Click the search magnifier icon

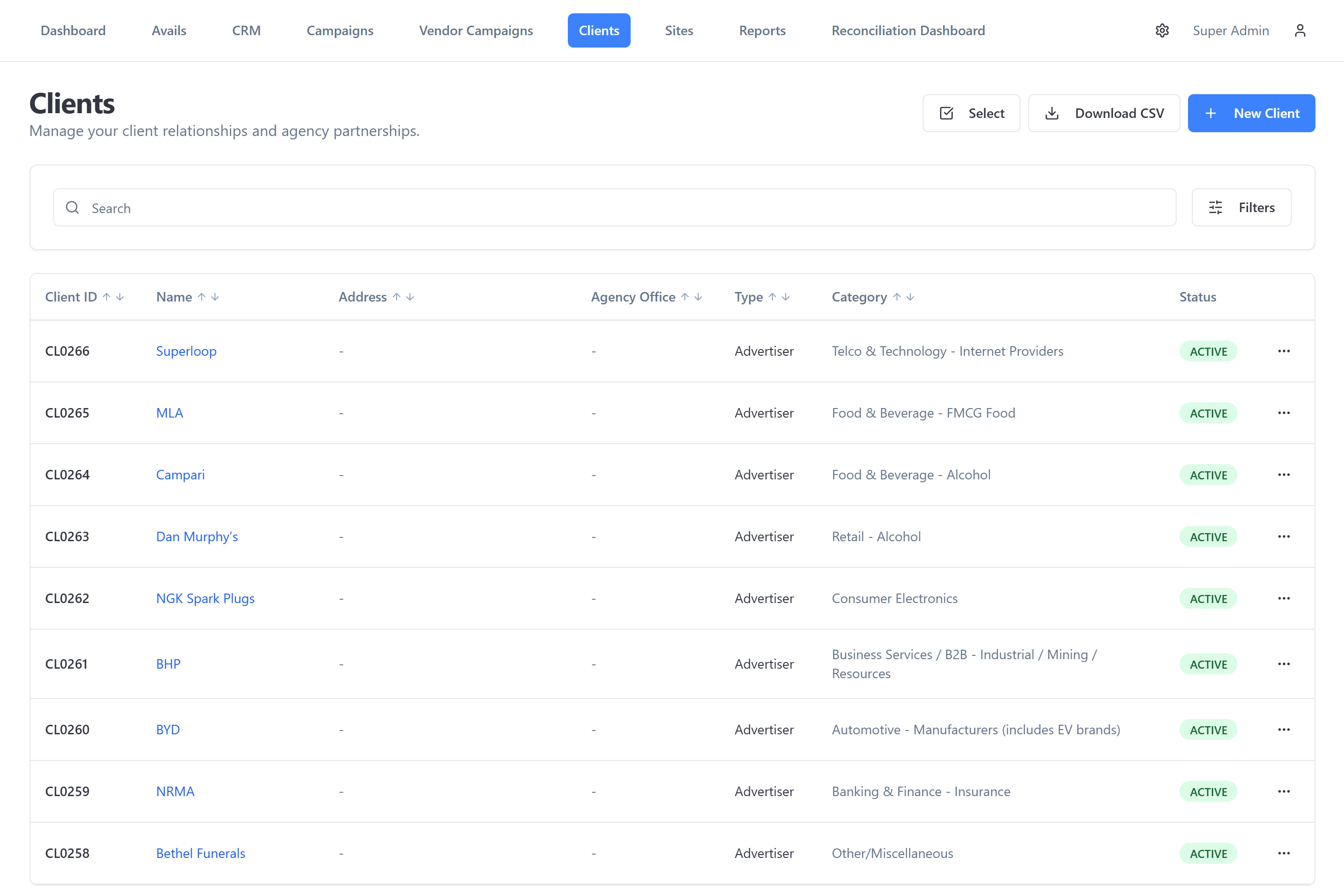[73, 207]
